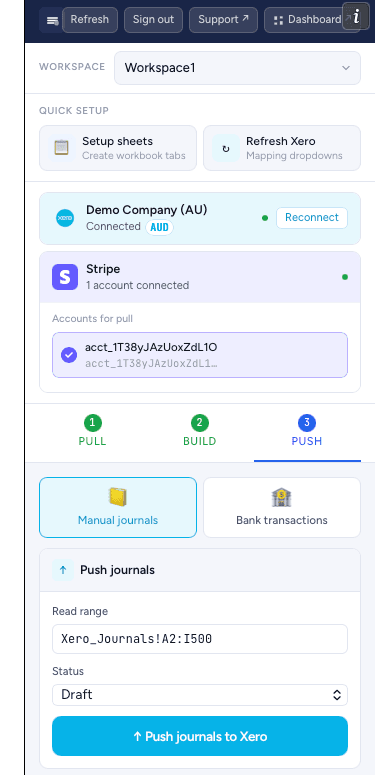Open the menu icon left of Refresh
Screen dimensions: 375x775
tap(51, 20)
